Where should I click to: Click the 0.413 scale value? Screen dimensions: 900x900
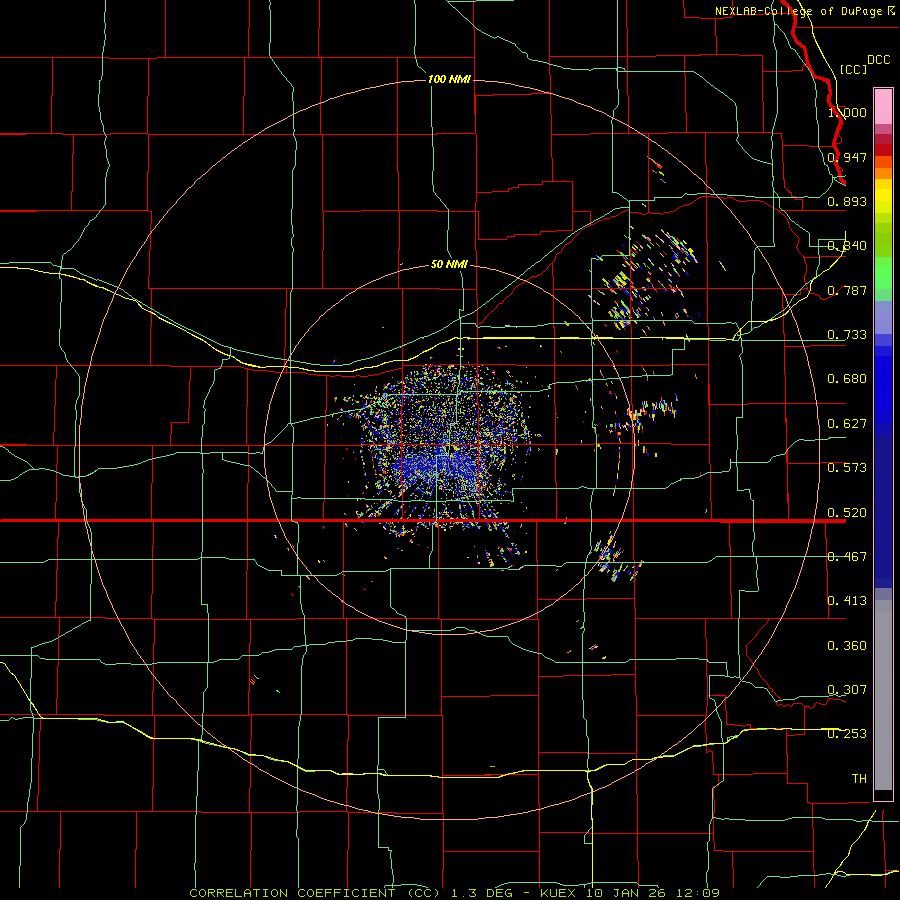(x=847, y=601)
